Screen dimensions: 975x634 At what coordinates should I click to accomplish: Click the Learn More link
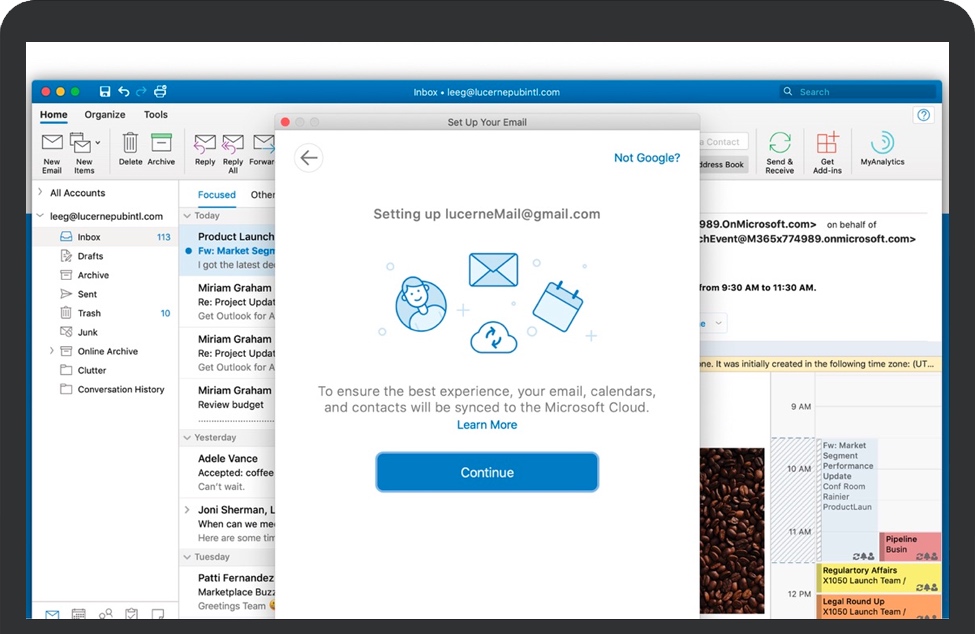pos(487,425)
